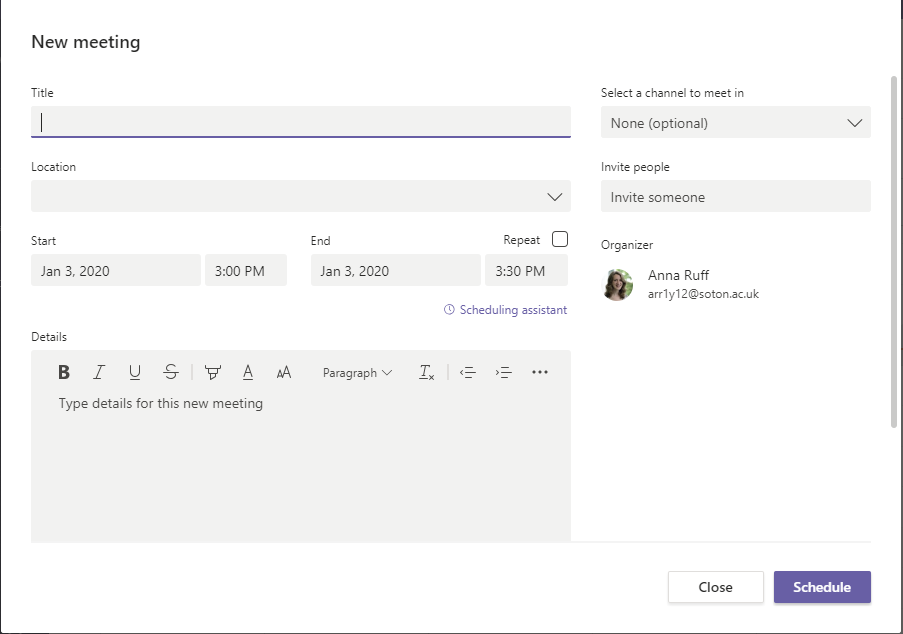903x634 pixels.
Task: Increase indent in the details editor
Action: (x=504, y=372)
